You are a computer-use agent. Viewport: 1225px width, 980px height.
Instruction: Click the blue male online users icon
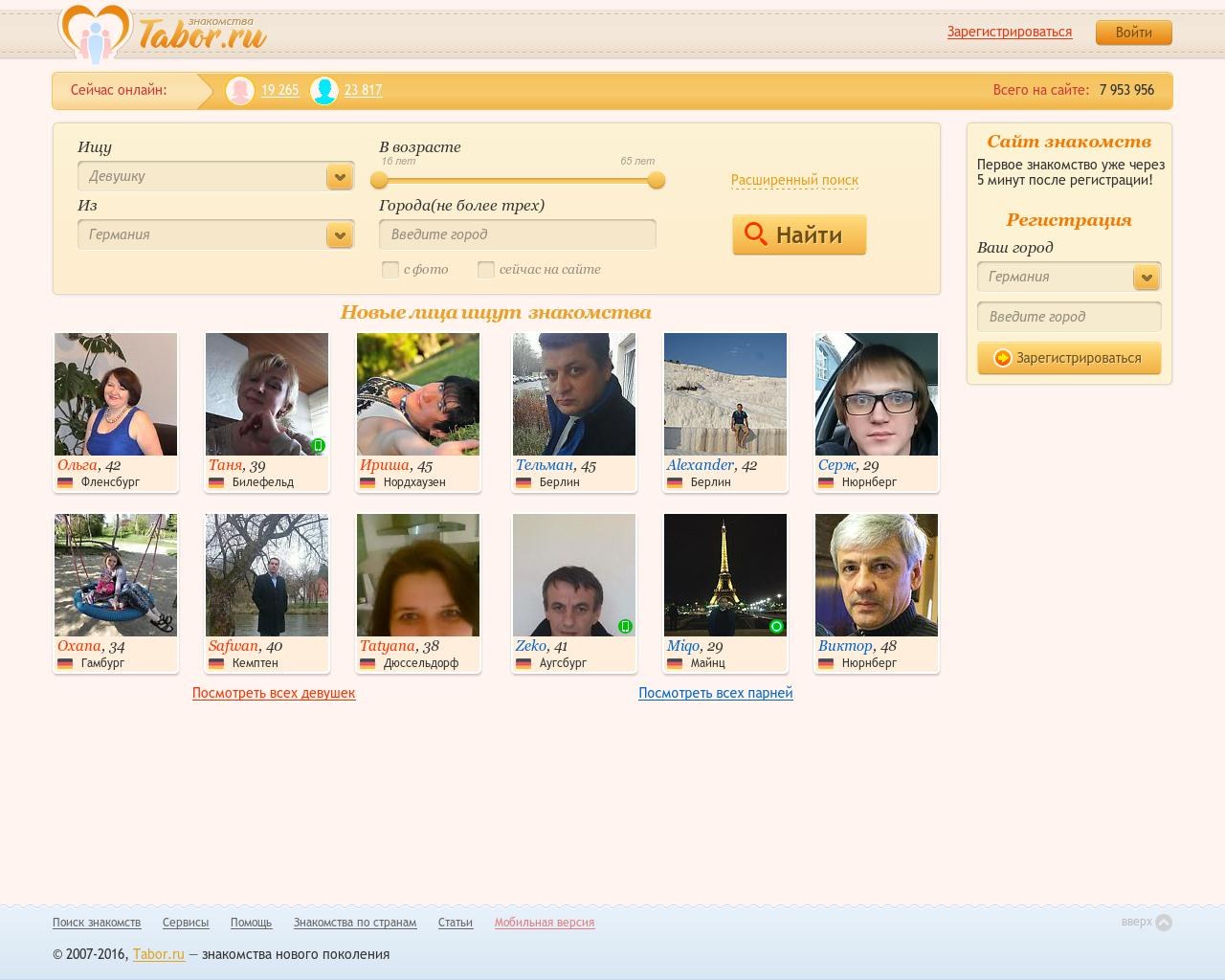click(324, 90)
